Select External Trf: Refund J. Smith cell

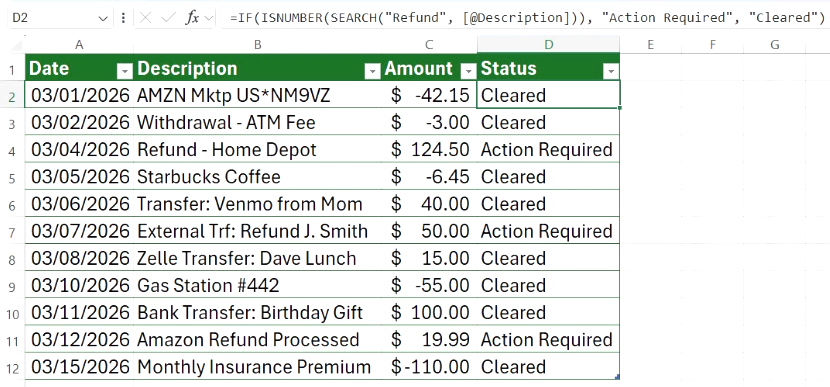click(257, 231)
